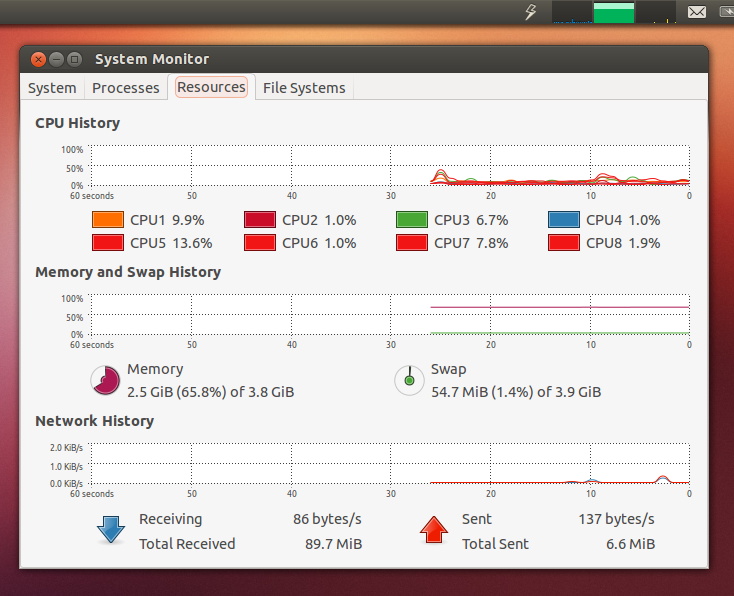Screen dimensions: 734x596
Task: Click the Network History graph
Action: pyautogui.click(x=390, y=463)
